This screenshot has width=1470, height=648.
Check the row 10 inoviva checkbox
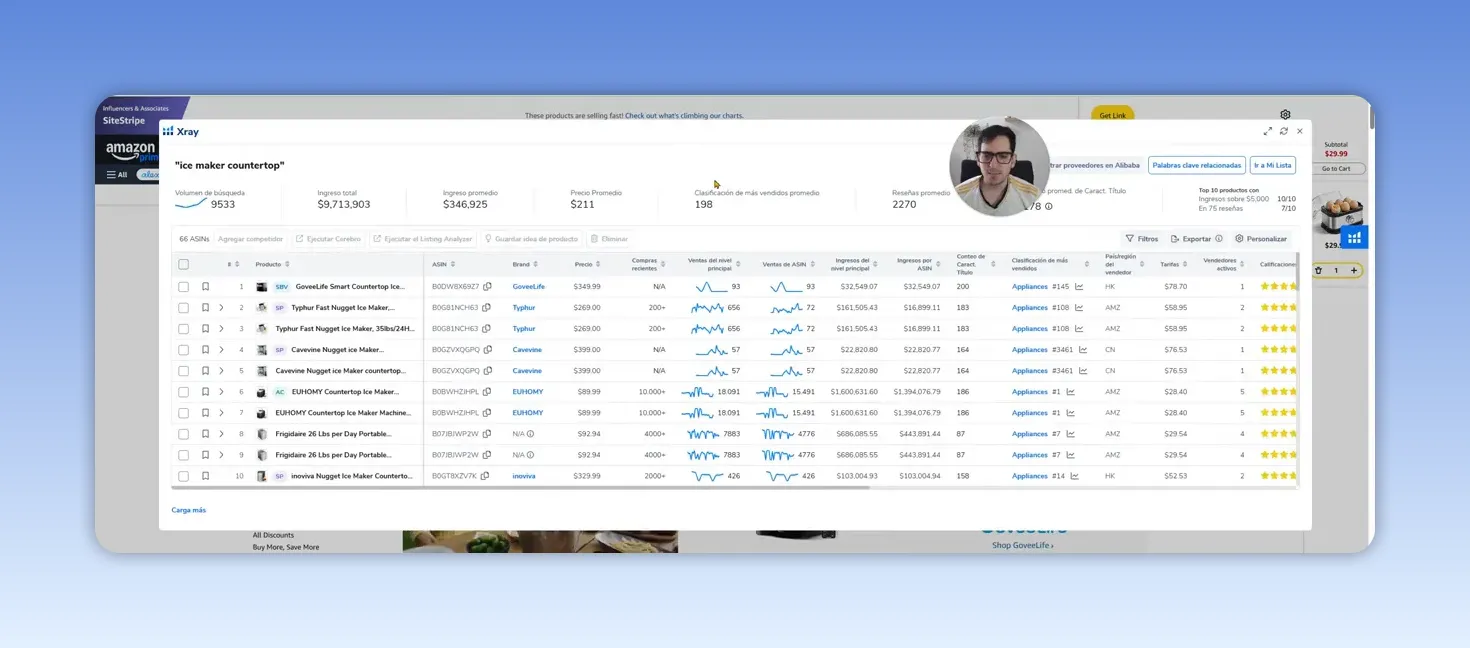(x=183, y=476)
